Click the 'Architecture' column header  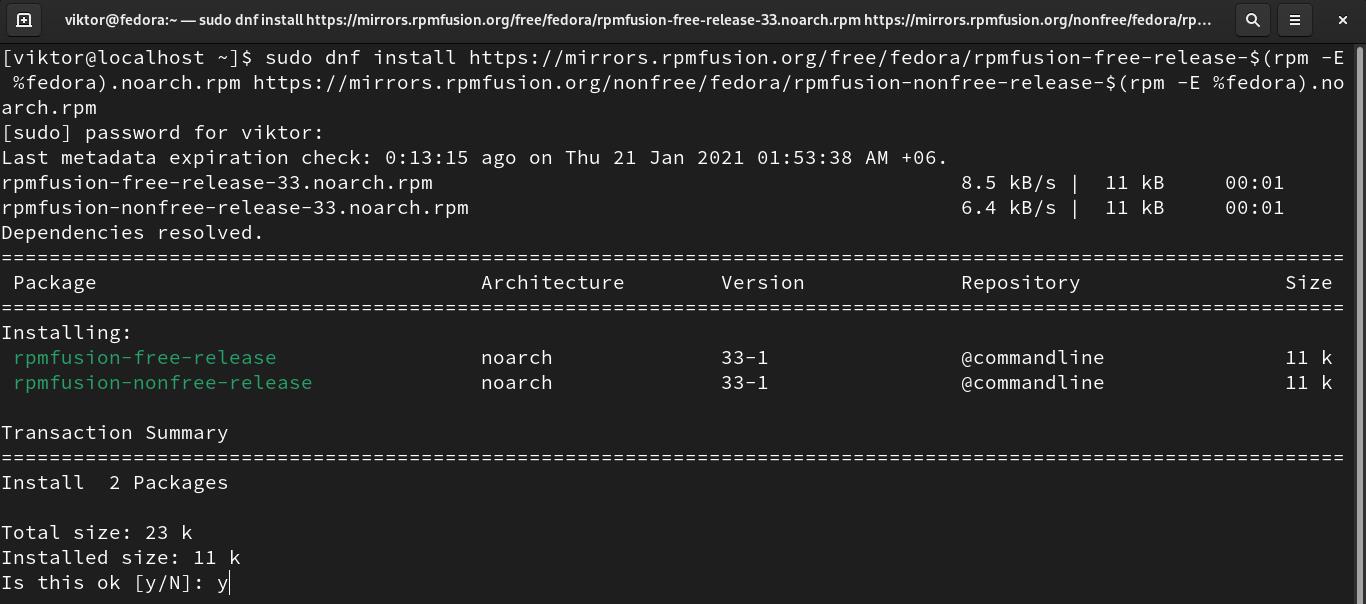[552, 283]
